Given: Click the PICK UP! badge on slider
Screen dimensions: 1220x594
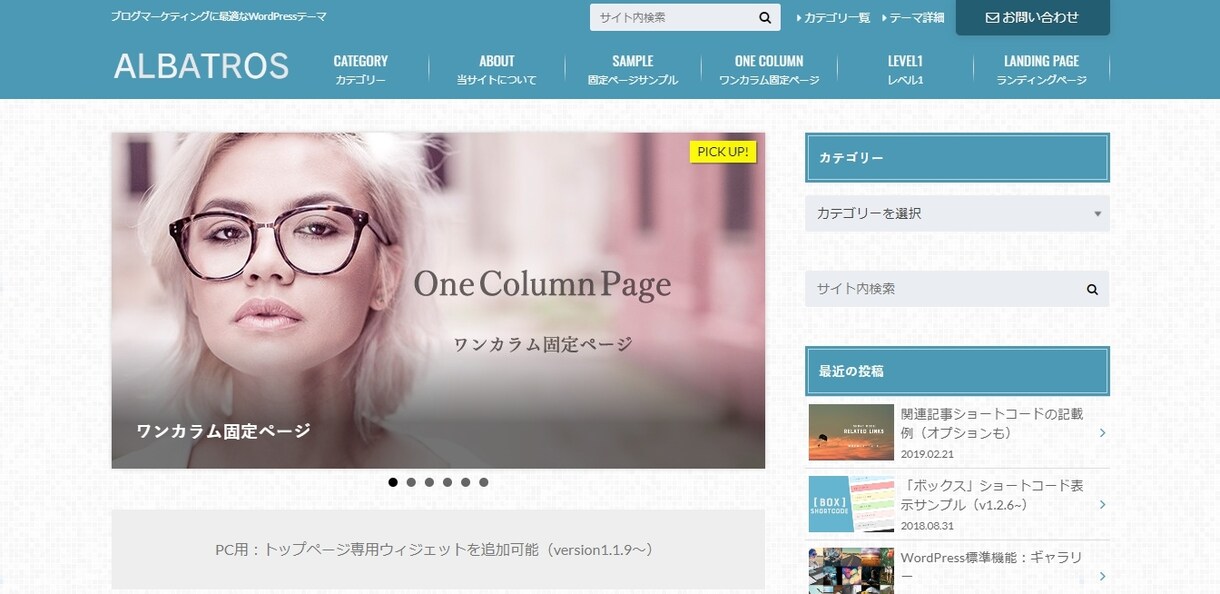Looking at the screenshot, I should (723, 152).
